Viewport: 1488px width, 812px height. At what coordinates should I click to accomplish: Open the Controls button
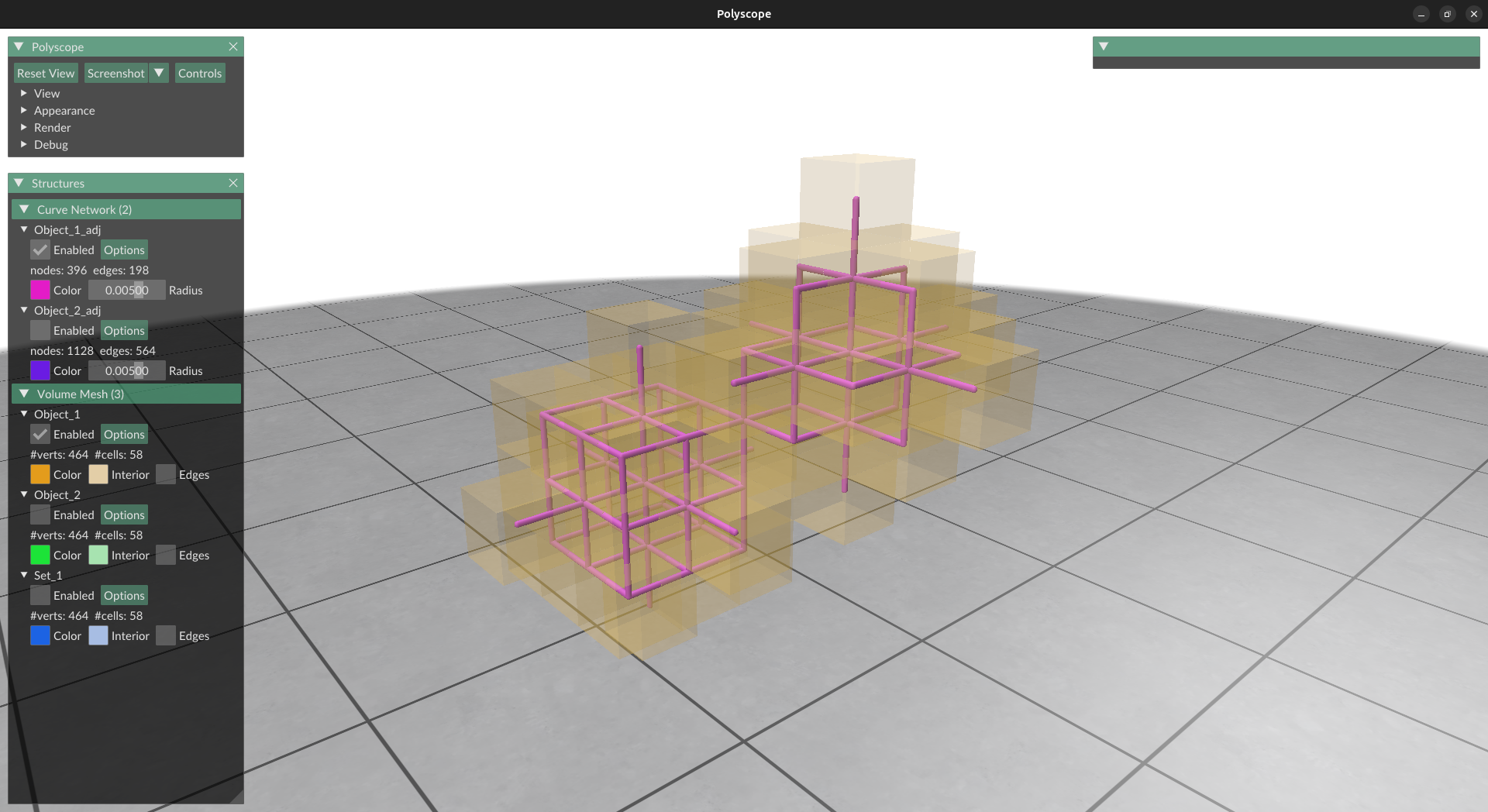200,73
